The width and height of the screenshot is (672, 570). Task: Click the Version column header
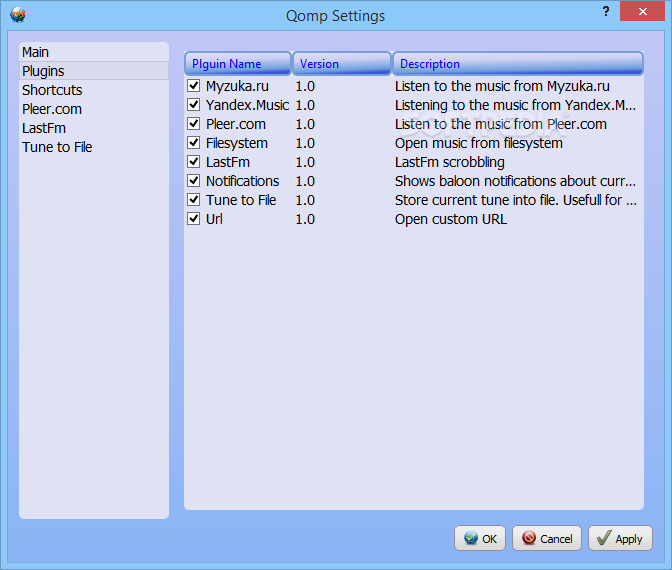point(342,63)
